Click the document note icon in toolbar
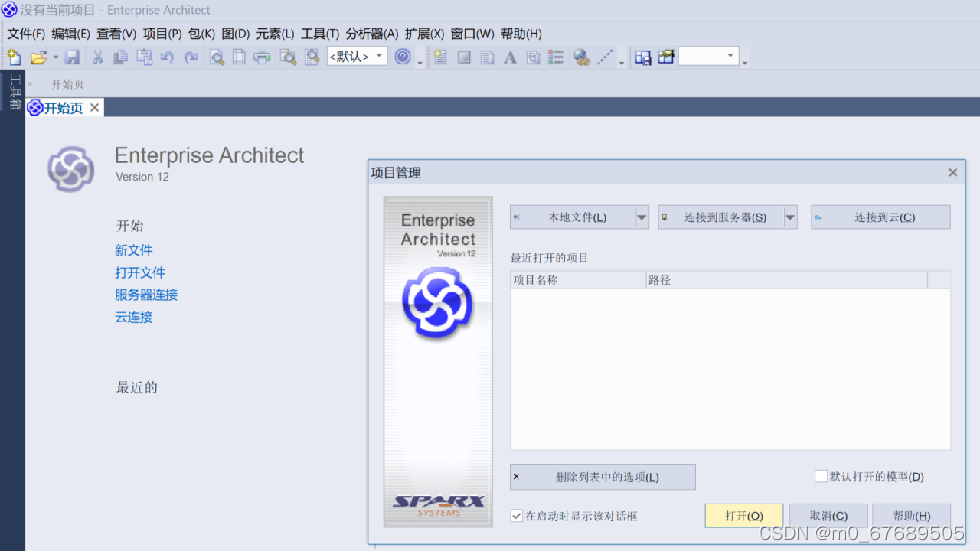Image resolution: width=980 pixels, height=552 pixels. [x=488, y=58]
